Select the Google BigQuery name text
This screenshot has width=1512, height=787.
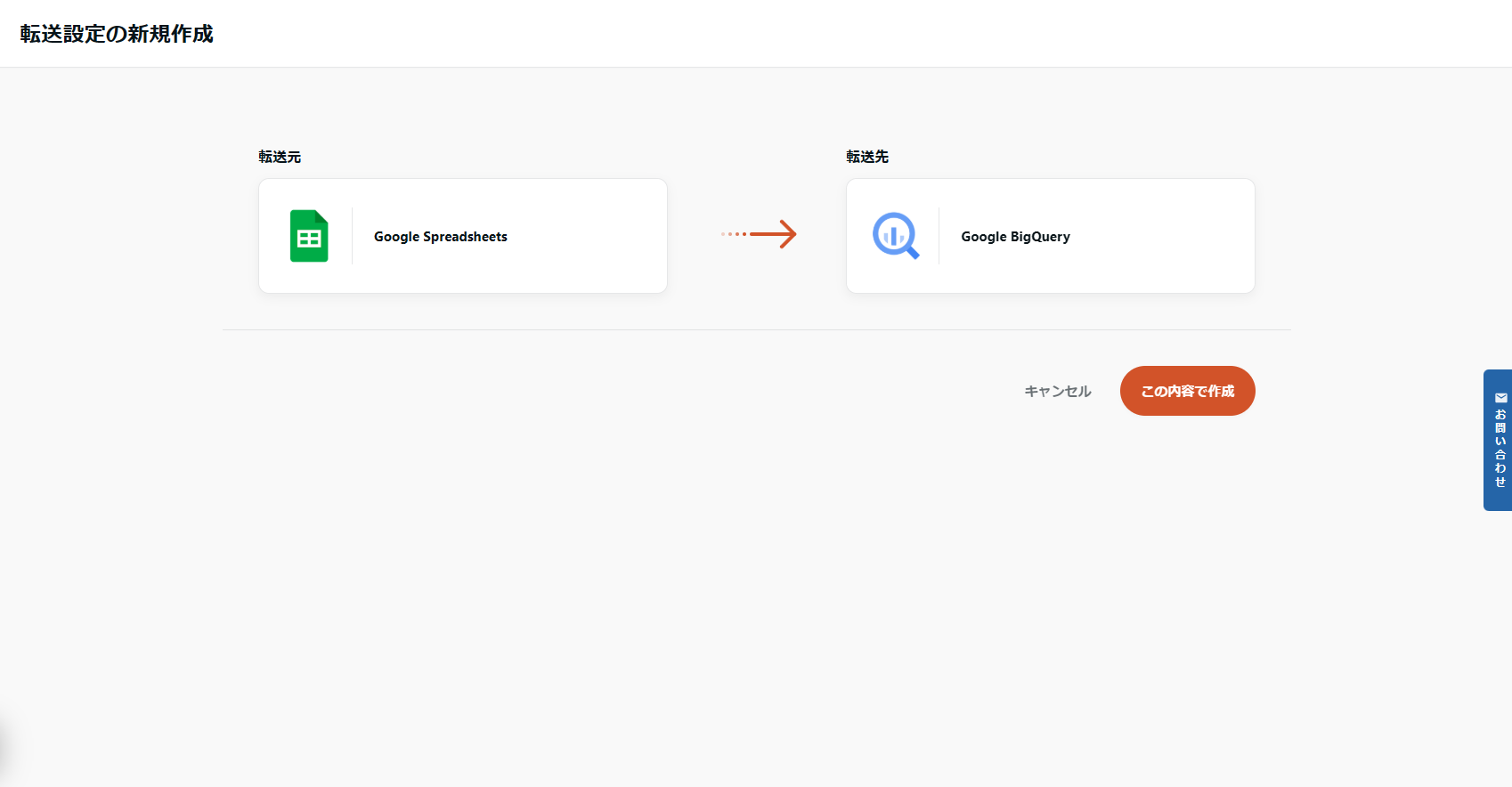click(x=1015, y=237)
